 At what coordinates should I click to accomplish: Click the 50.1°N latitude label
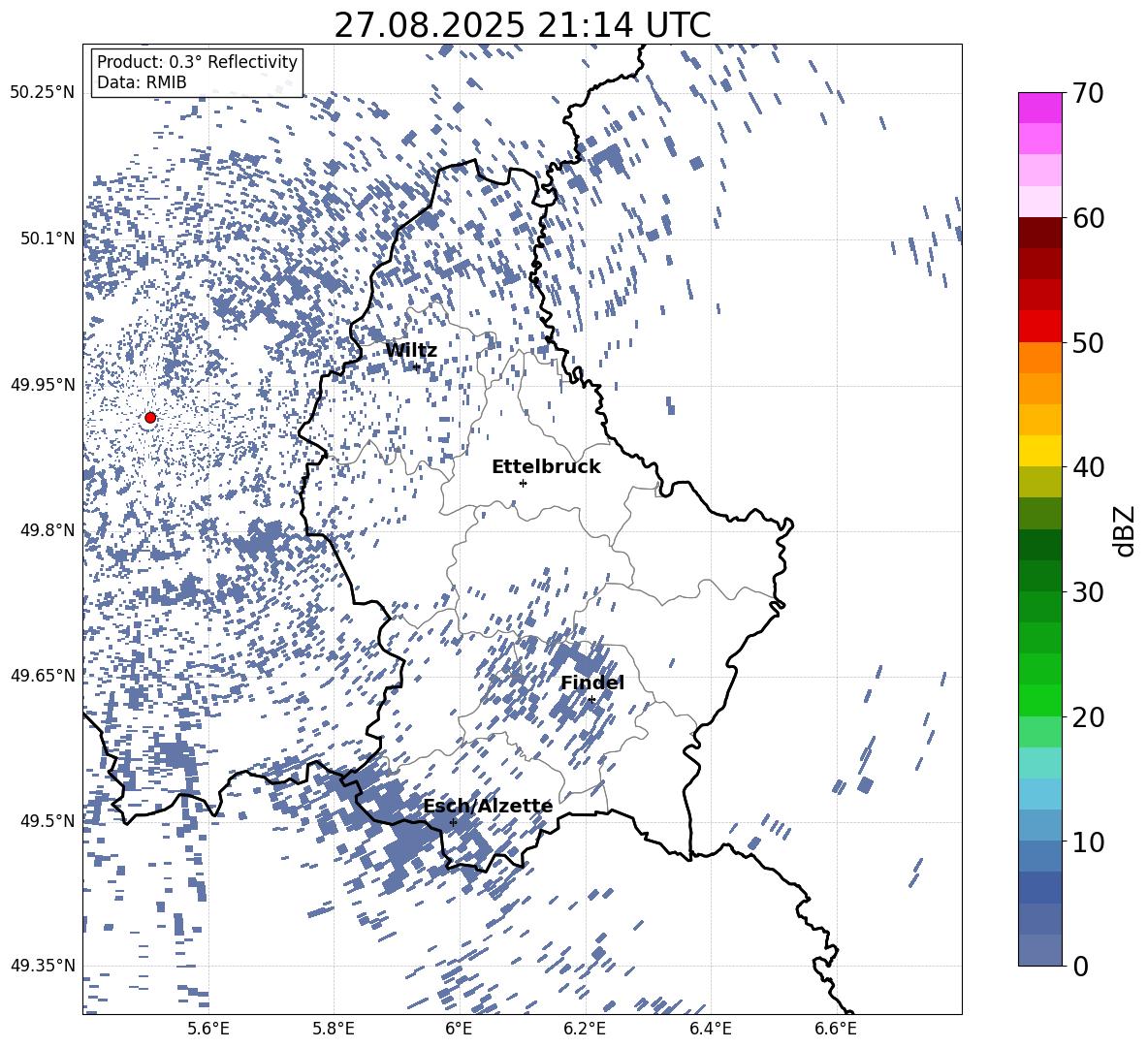48,238
